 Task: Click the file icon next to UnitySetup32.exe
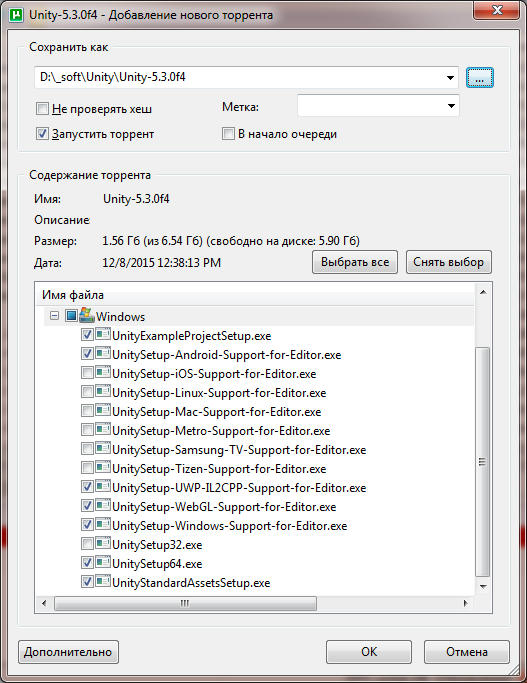point(103,543)
